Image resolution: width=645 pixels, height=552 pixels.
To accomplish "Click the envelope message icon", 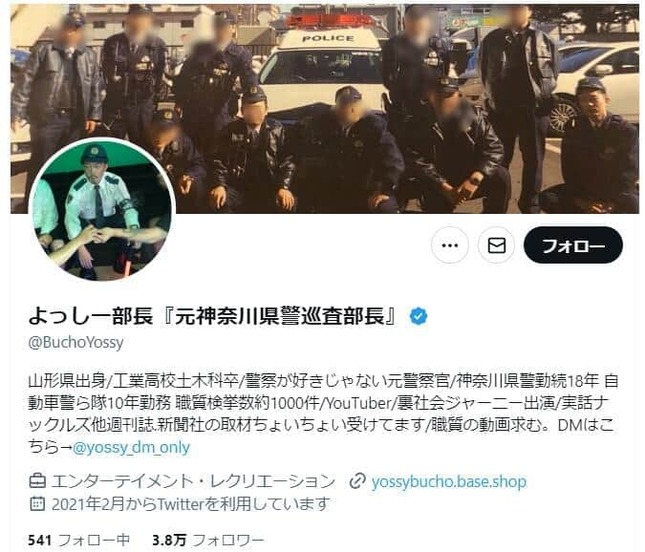I will click(x=497, y=246).
